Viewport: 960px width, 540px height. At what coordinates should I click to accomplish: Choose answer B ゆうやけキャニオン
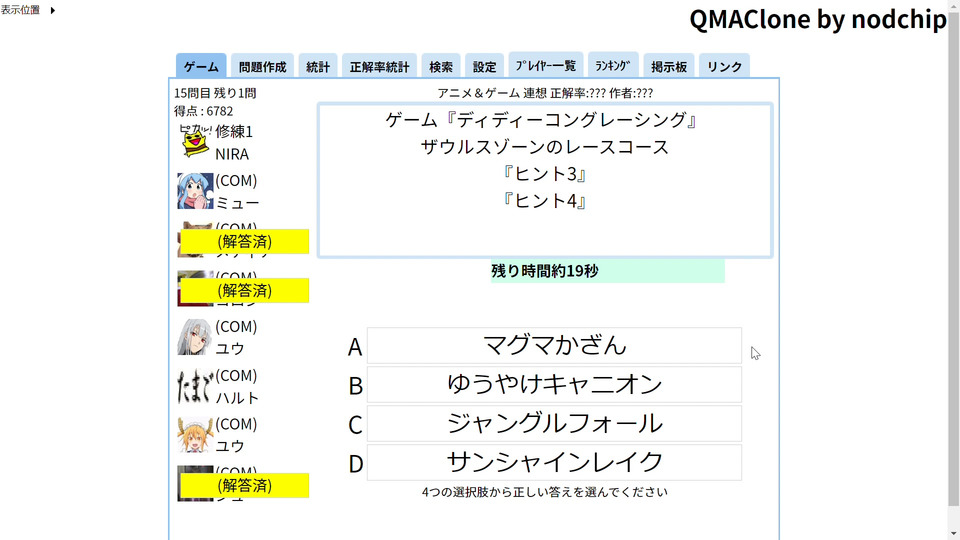[x=554, y=384]
